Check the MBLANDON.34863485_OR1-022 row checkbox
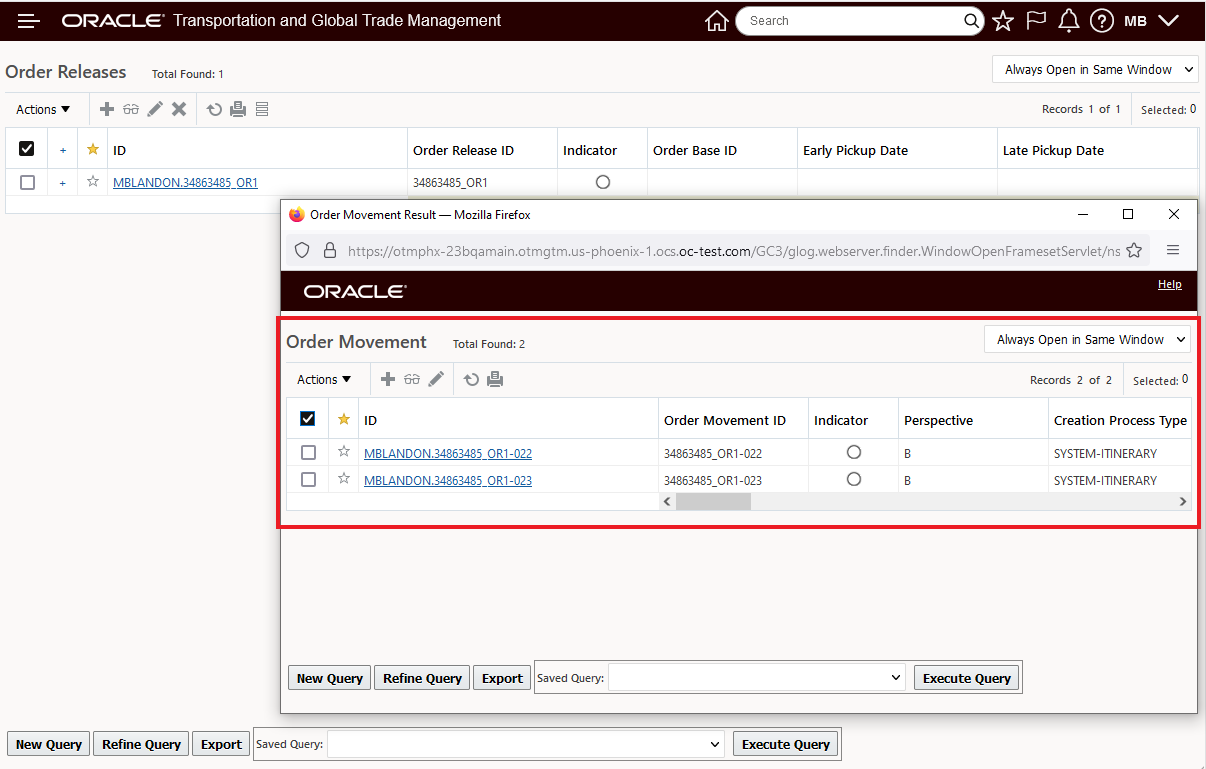The height and width of the screenshot is (769, 1206). pos(308,452)
